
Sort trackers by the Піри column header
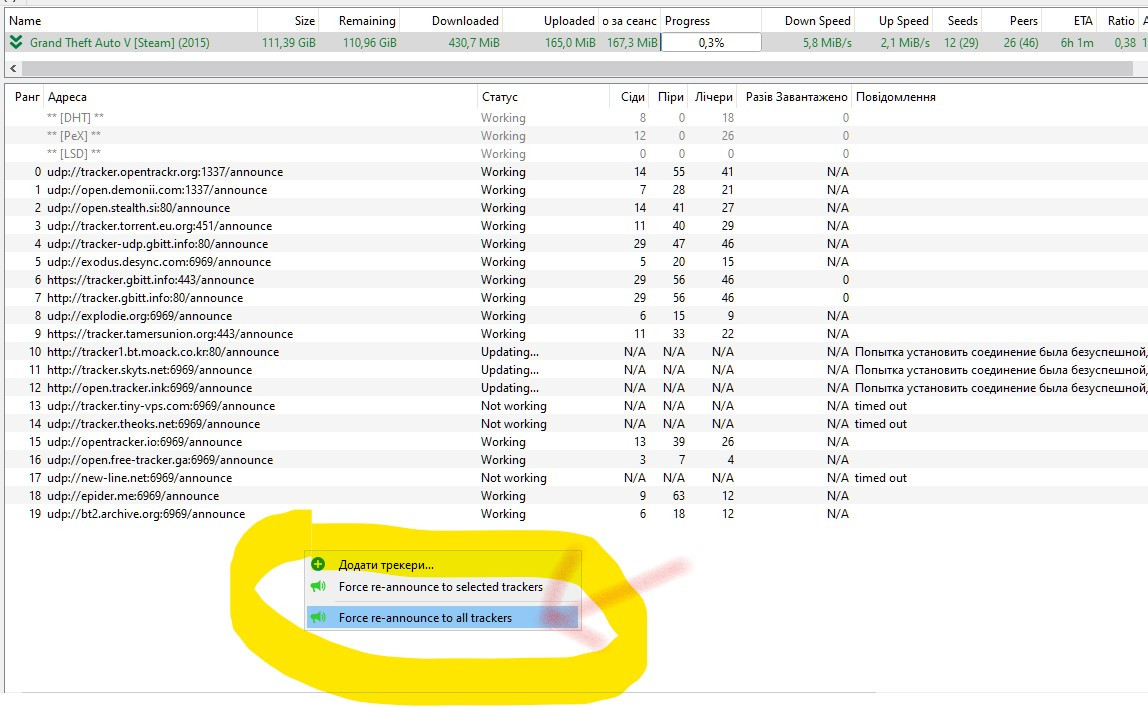pos(670,97)
